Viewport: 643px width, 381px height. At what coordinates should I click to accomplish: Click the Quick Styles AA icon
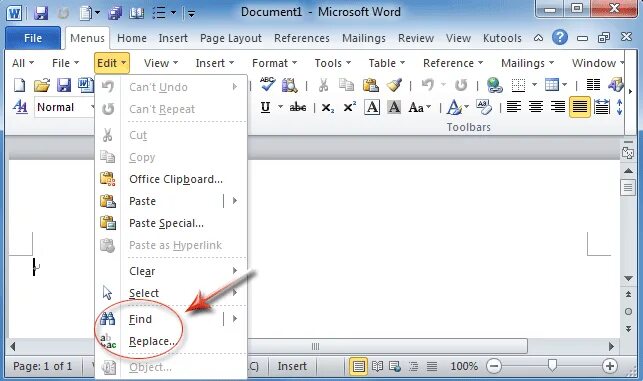pos(20,107)
